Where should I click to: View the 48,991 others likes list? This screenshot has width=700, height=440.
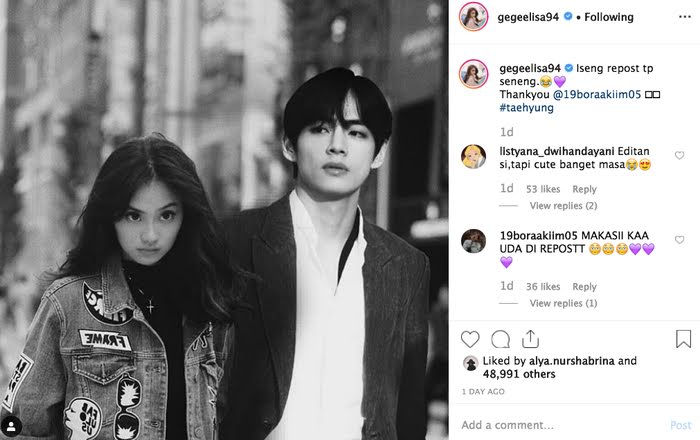coord(519,374)
